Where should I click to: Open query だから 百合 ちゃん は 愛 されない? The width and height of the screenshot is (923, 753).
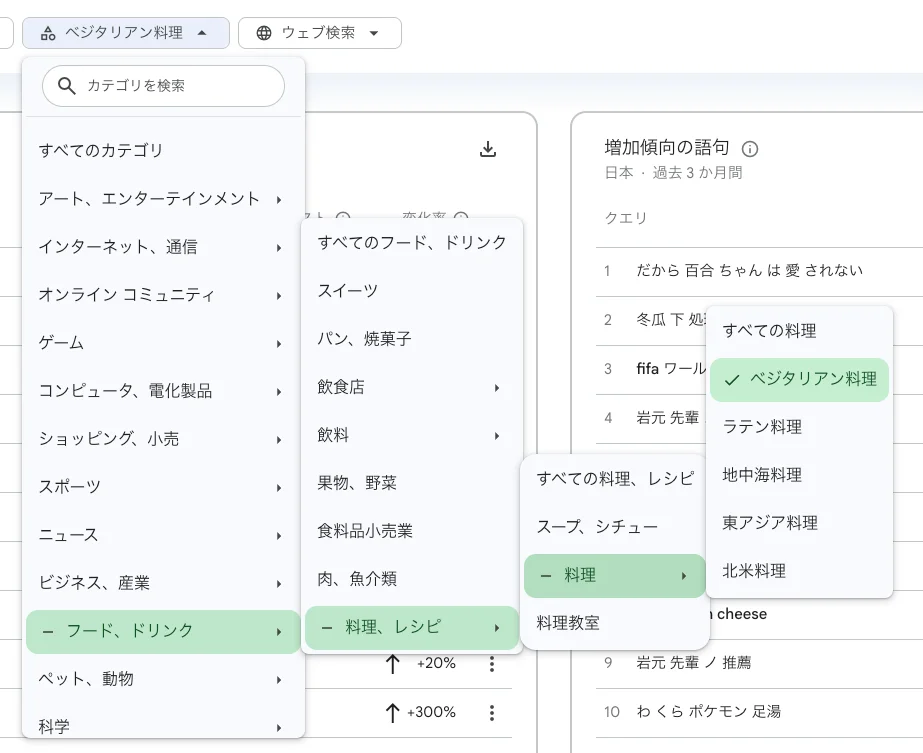point(749,271)
